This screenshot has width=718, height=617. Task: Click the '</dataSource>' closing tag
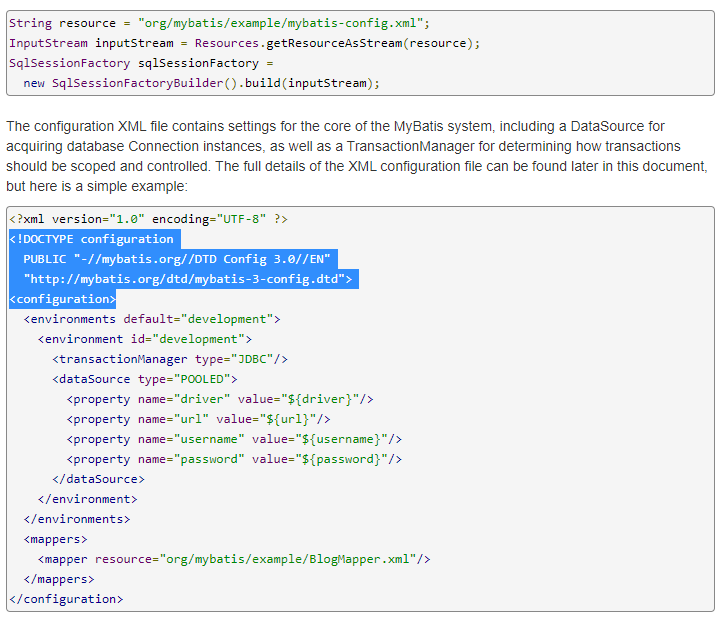tap(98, 479)
